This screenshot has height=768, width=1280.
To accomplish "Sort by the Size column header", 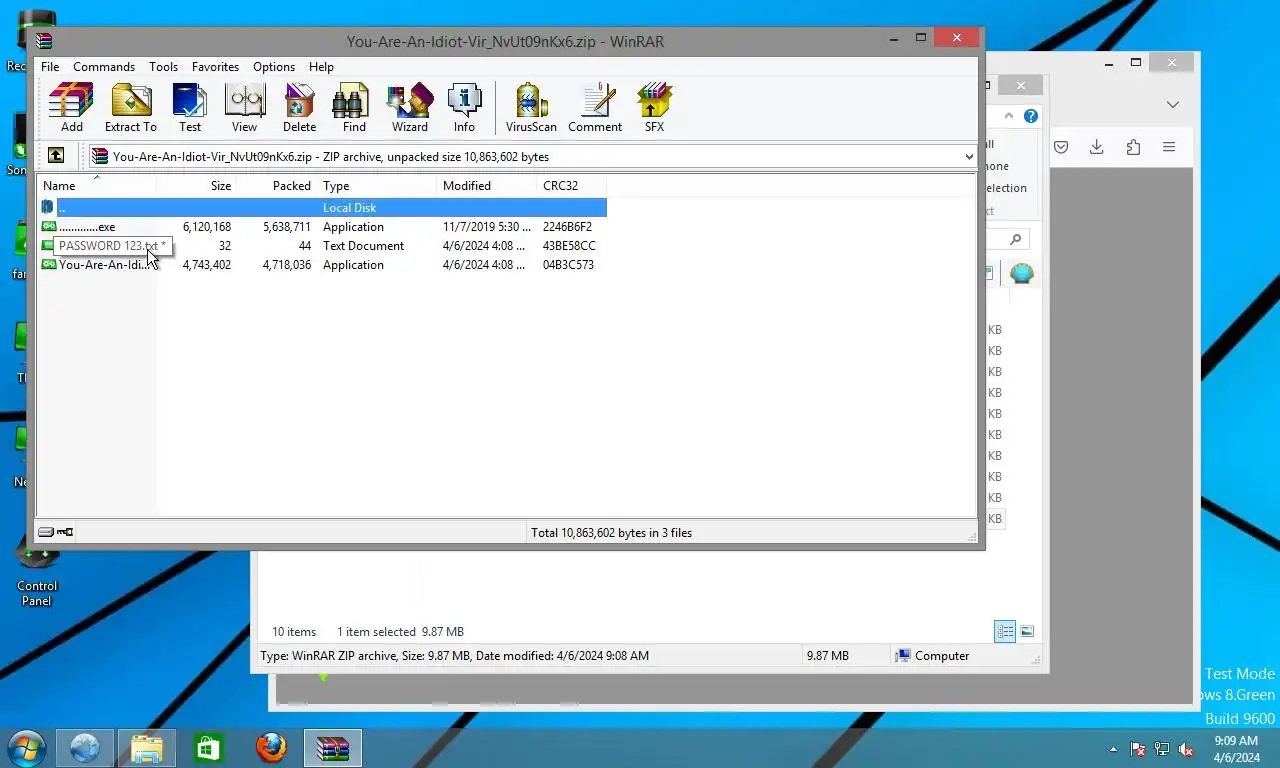I will pos(196,185).
